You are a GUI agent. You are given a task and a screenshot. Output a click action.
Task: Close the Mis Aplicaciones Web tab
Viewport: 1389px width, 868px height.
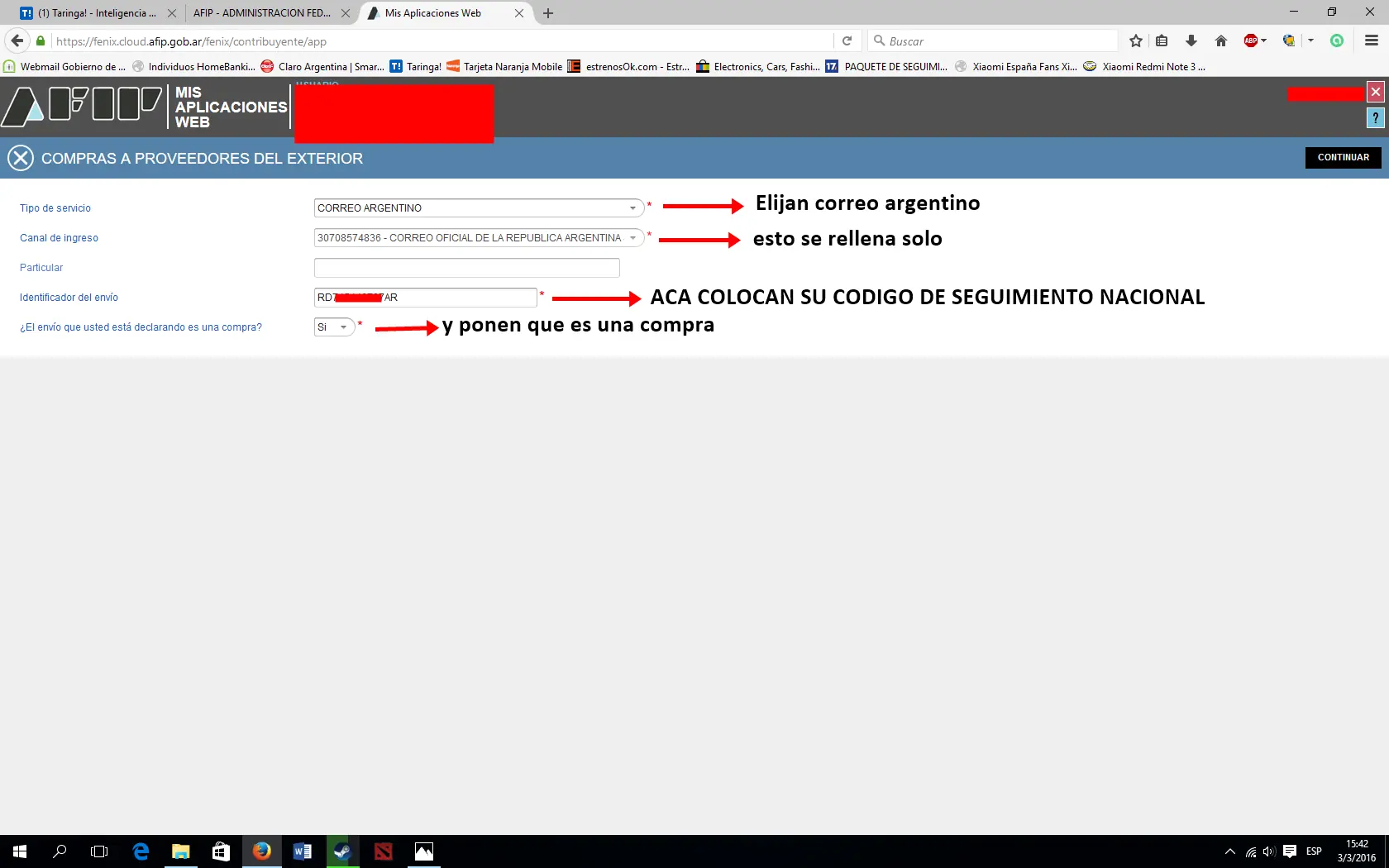tap(519, 13)
